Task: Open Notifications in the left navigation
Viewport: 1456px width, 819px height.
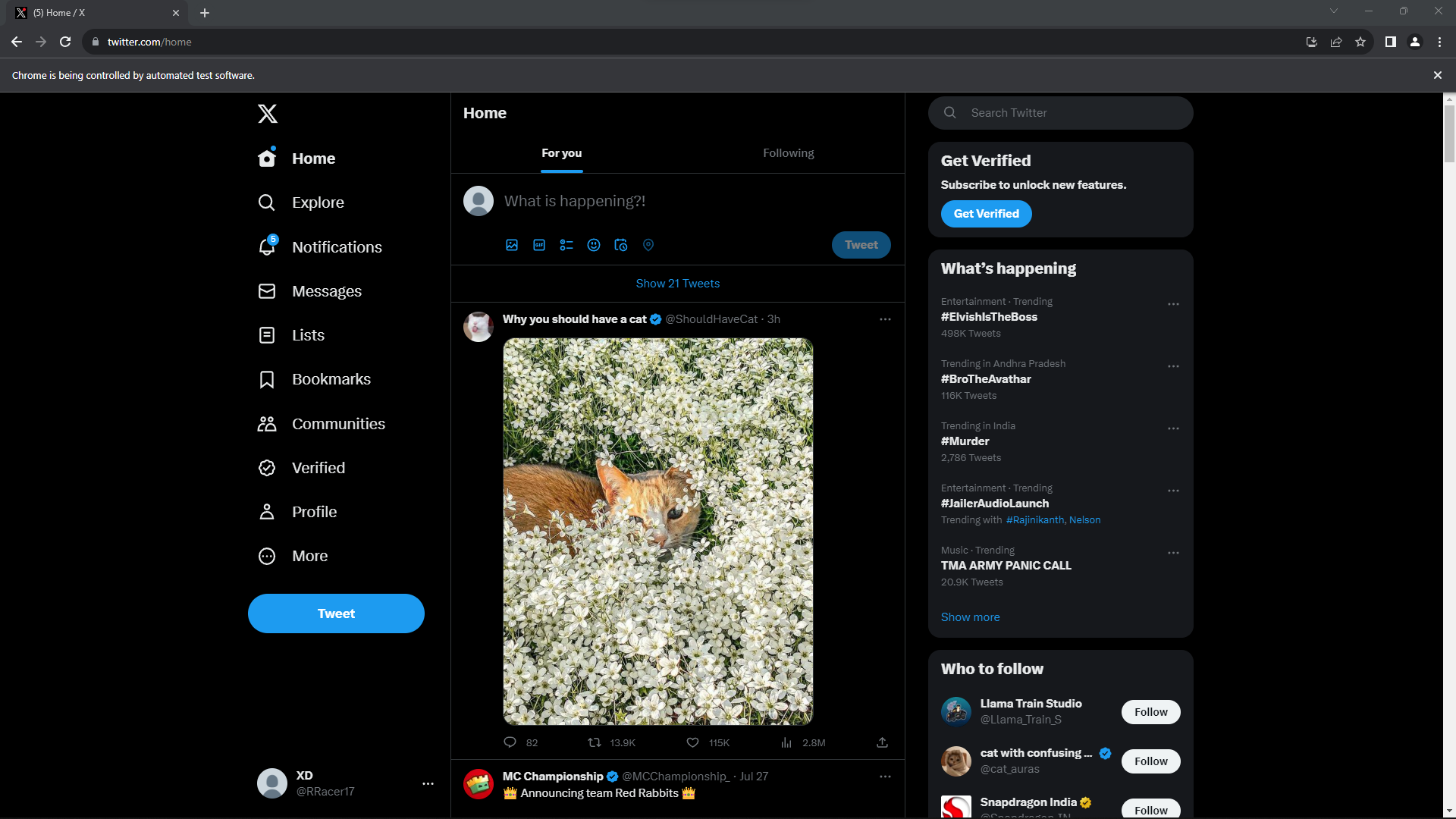Action: pos(336,247)
